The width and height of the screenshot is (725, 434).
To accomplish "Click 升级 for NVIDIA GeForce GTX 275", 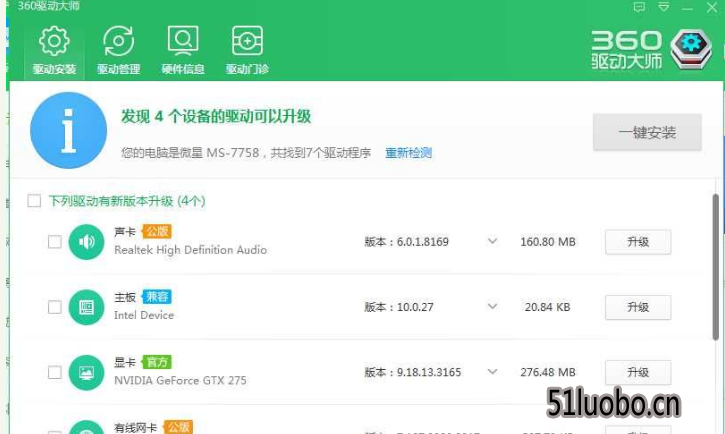I will (638, 372).
